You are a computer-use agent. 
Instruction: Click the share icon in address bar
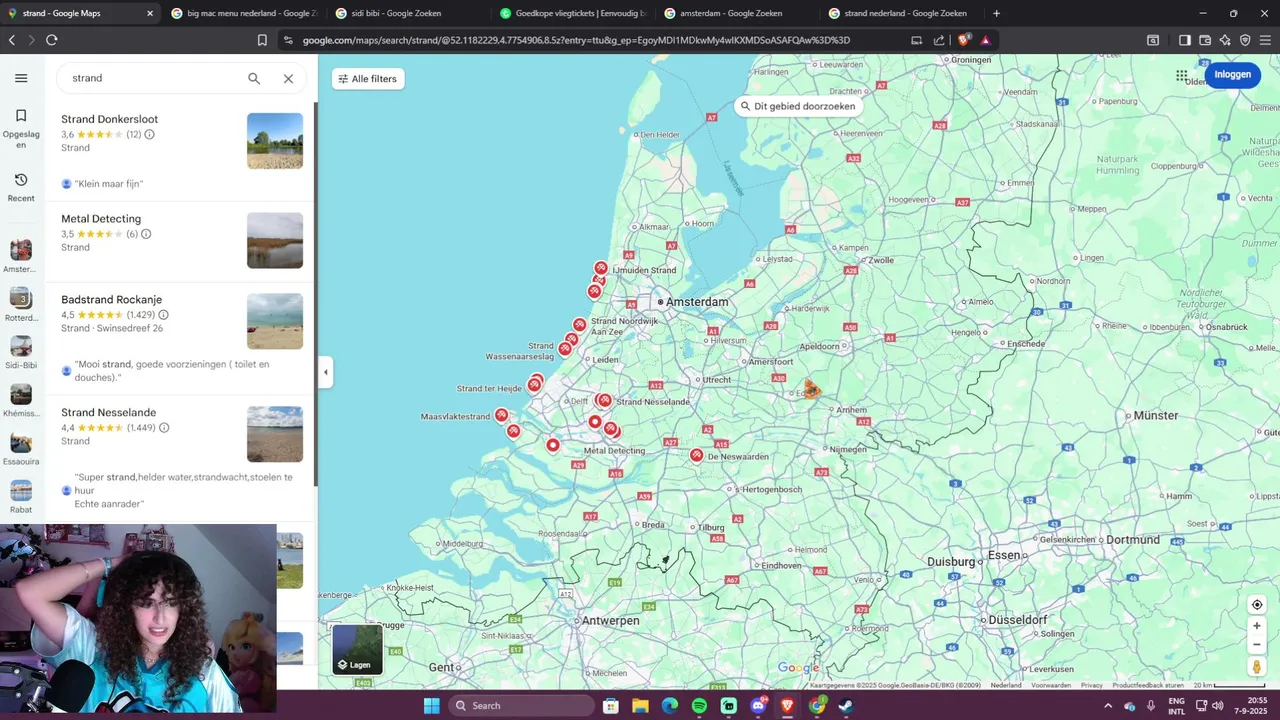939,40
